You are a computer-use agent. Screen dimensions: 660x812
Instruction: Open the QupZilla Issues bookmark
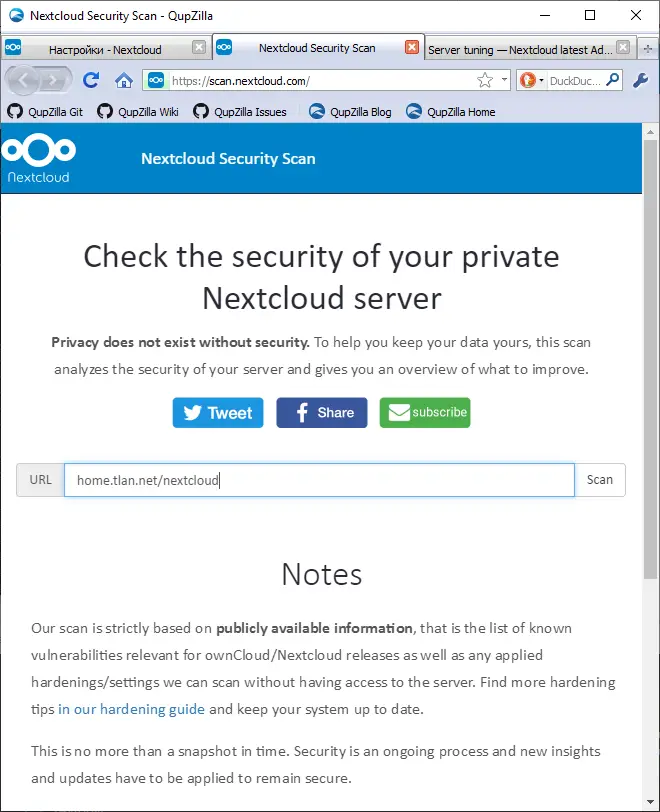pos(239,112)
